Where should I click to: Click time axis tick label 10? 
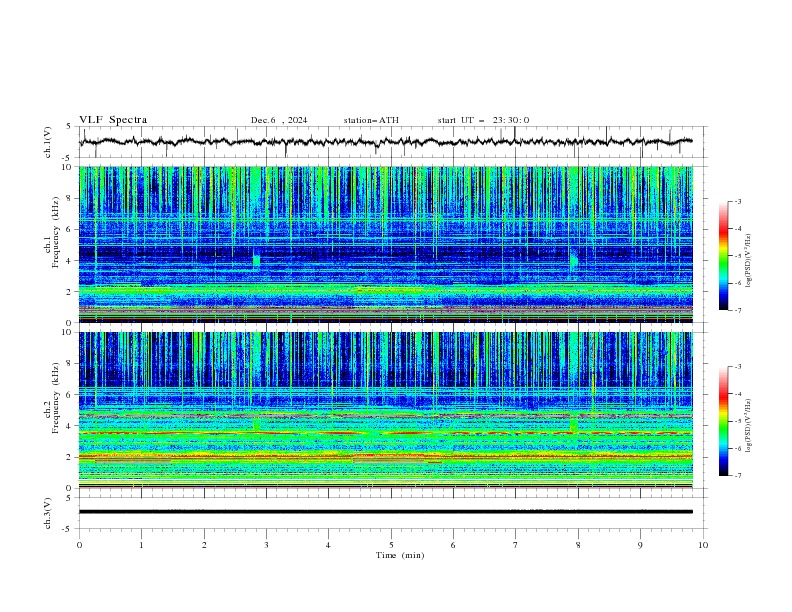703,545
